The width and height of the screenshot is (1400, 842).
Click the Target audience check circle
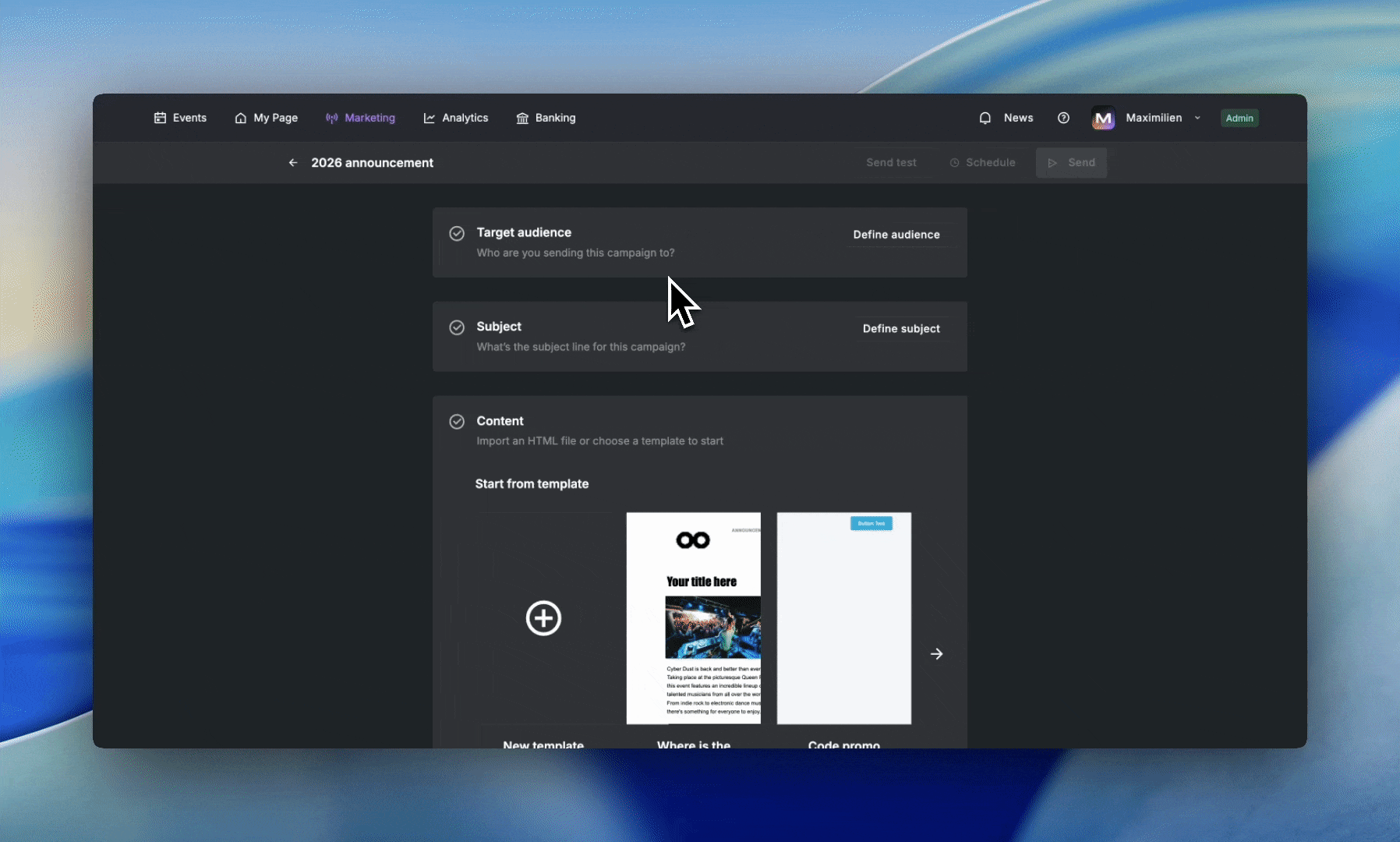click(x=457, y=233)
